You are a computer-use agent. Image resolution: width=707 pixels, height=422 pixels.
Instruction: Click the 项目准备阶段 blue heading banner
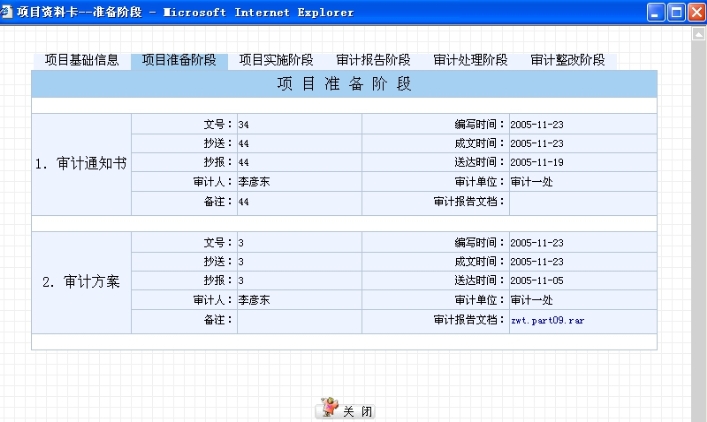pos(344,84)
